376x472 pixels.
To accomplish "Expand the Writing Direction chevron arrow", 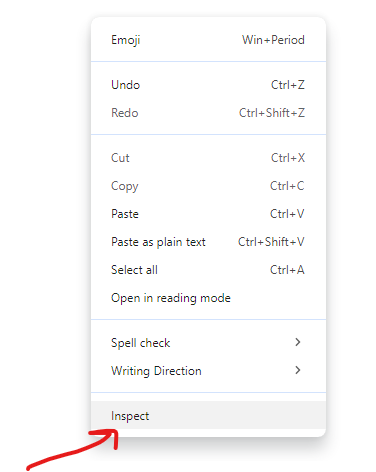I will click(298, 370).
